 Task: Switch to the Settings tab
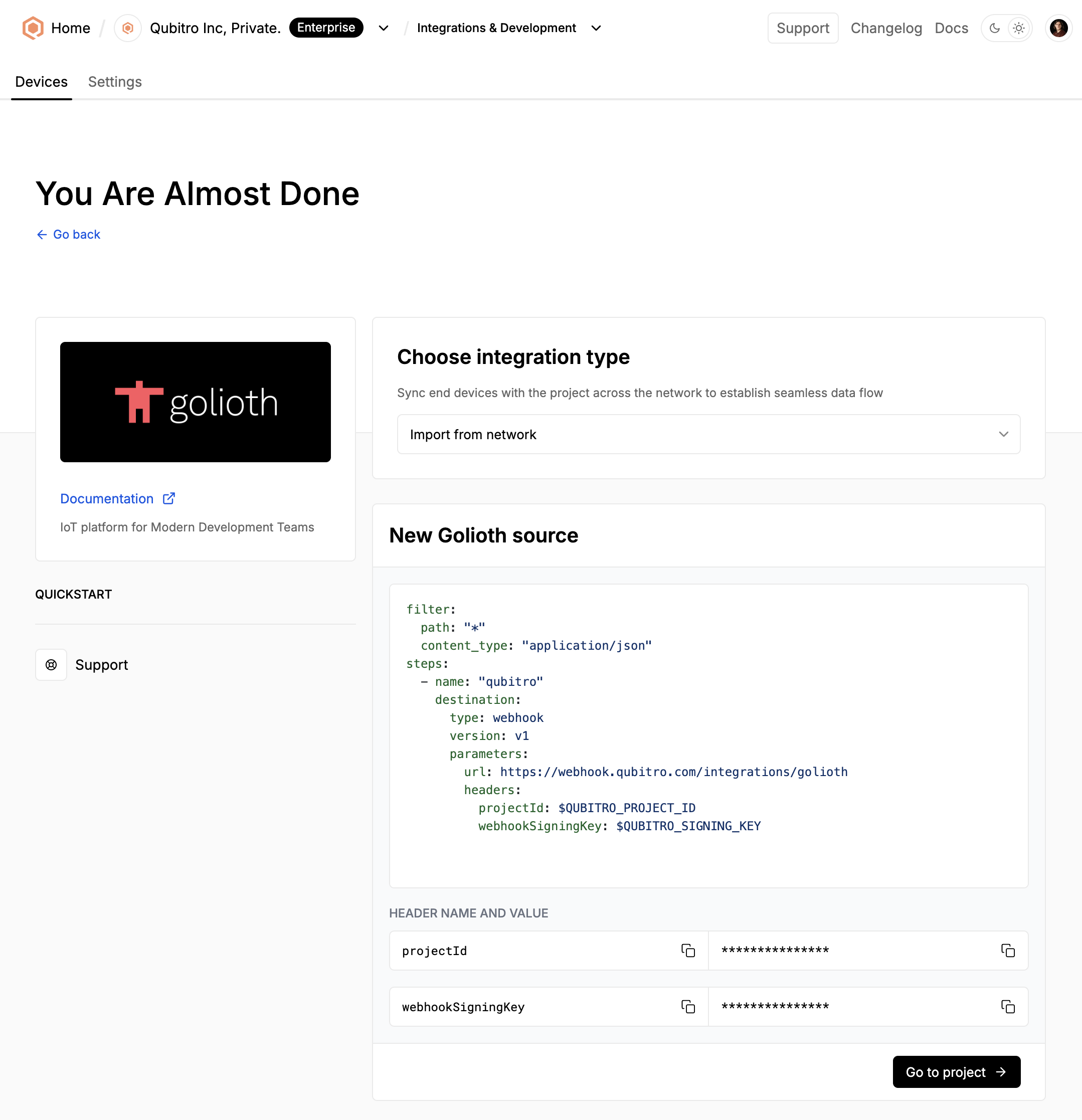point(115,82)
